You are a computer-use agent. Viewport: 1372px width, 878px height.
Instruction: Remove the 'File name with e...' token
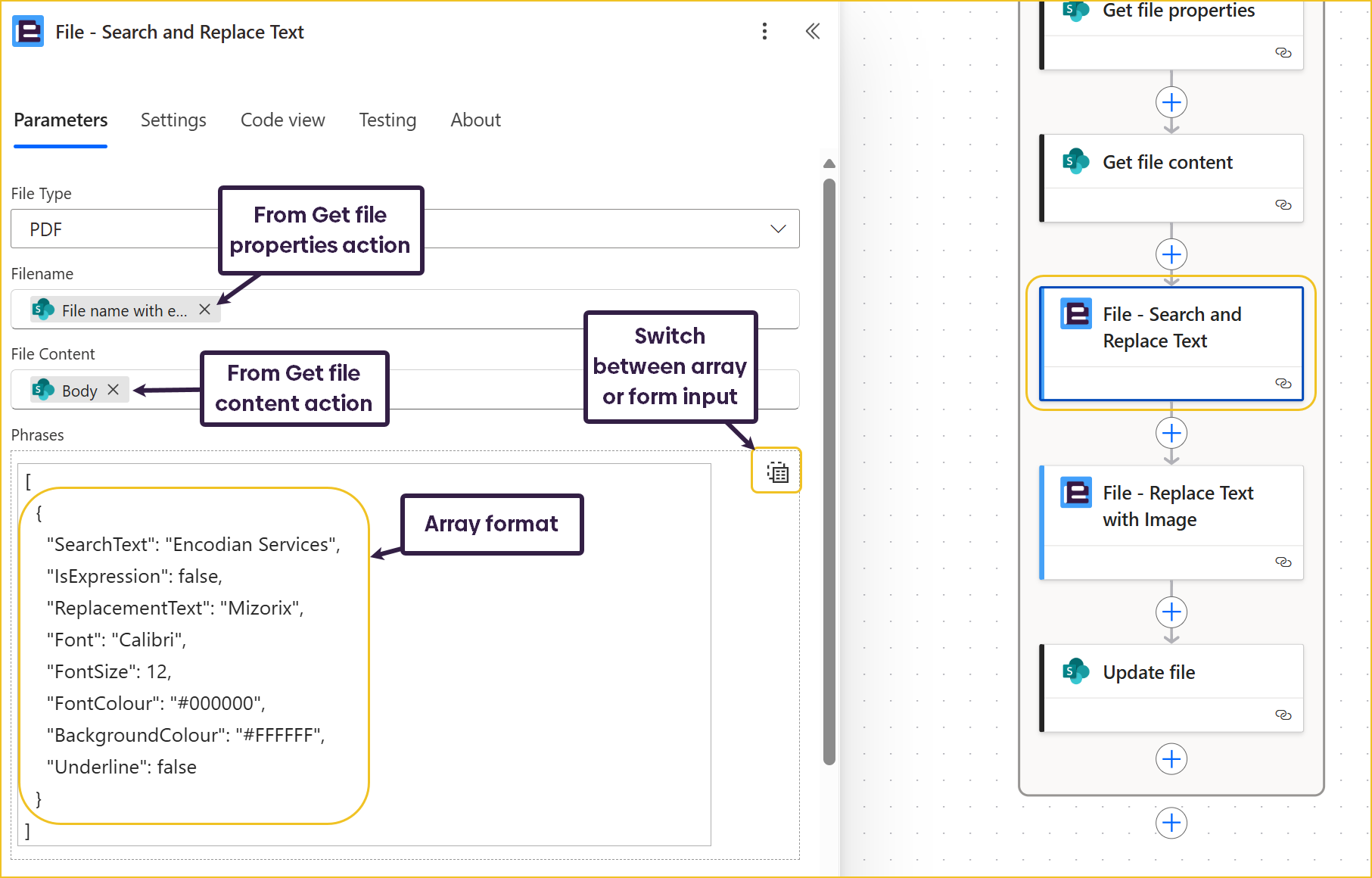204,310
